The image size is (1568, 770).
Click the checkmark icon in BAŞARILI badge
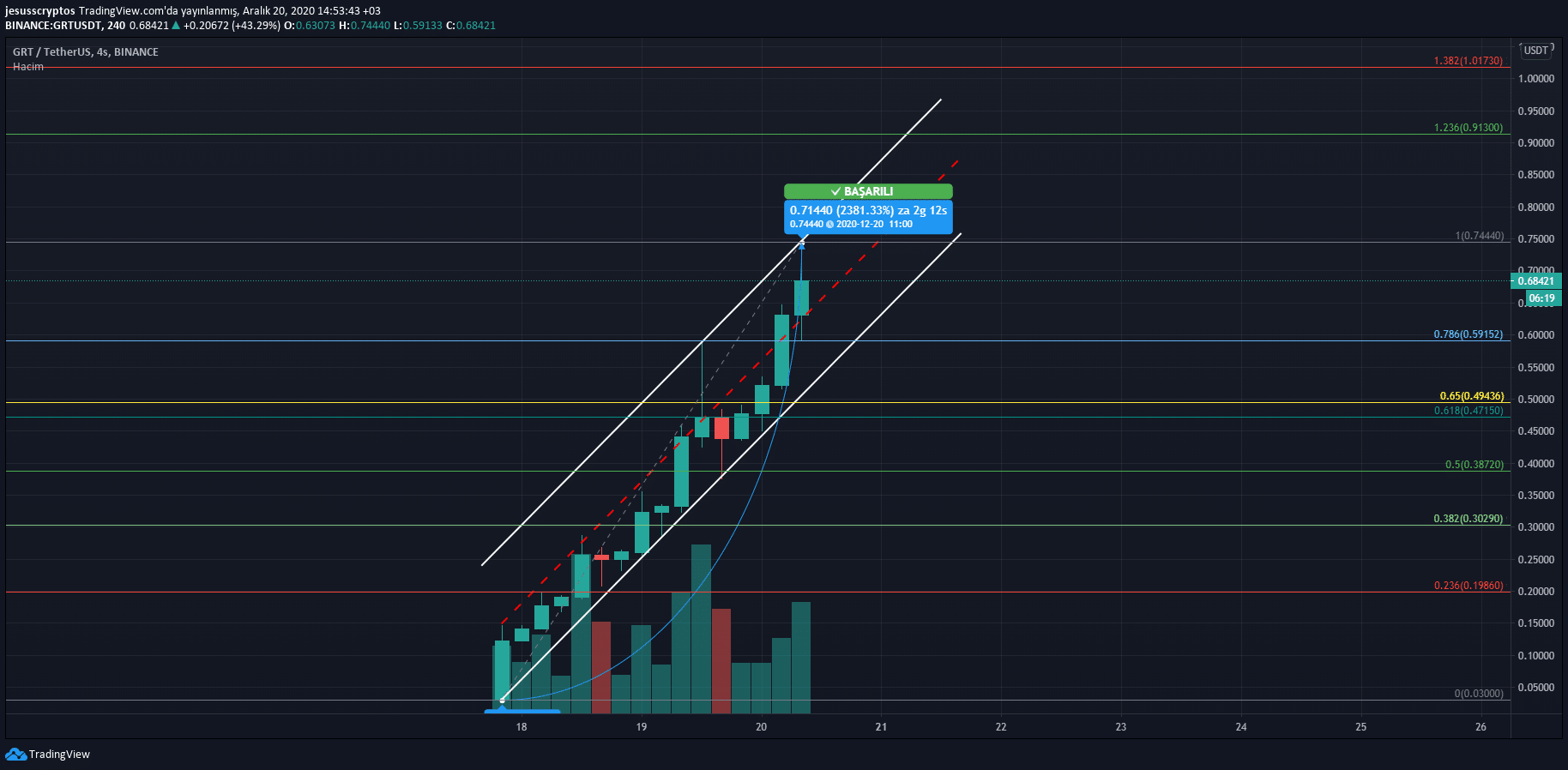click(835, 191)
